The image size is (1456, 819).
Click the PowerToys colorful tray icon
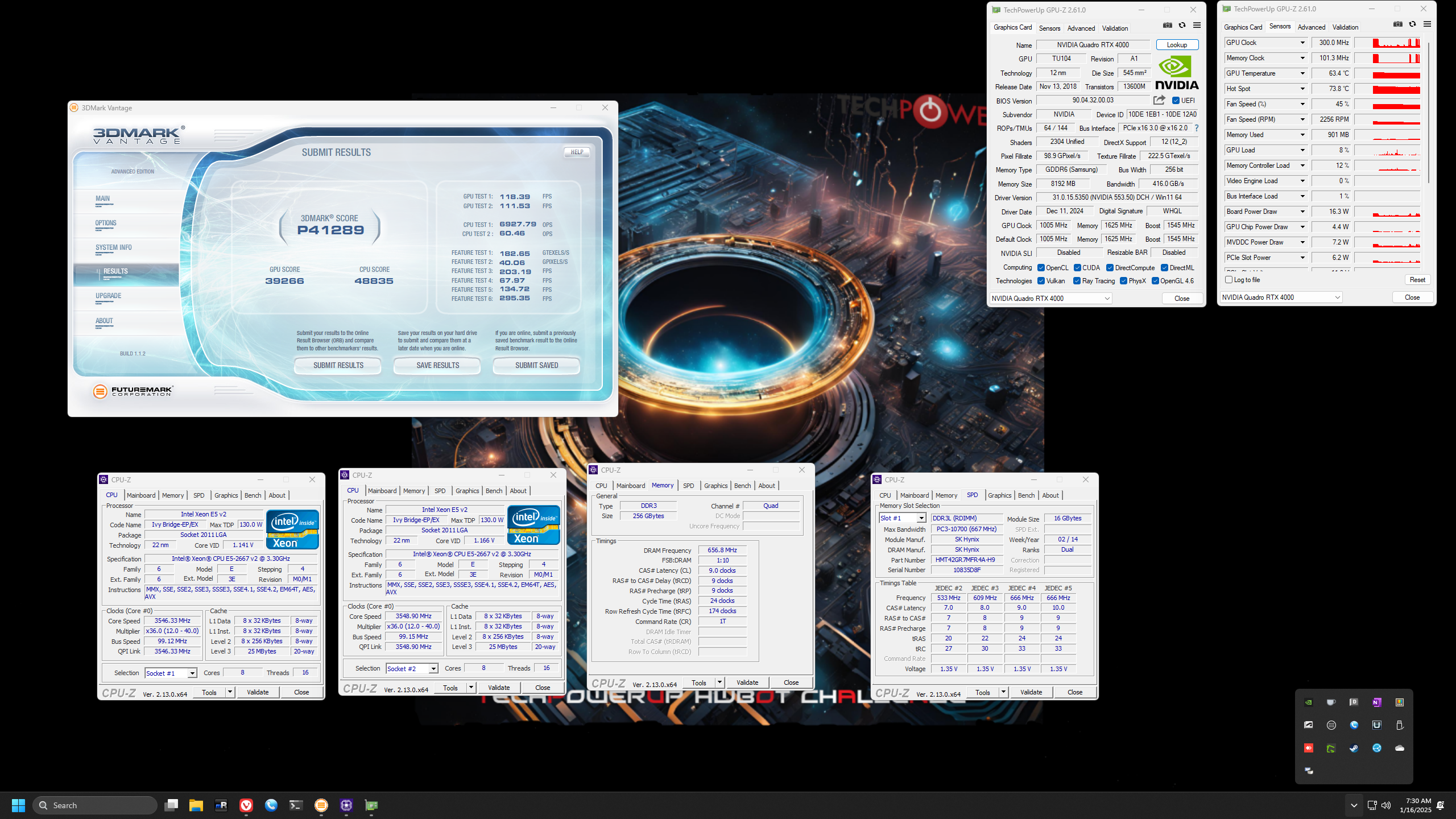tap(1399, 702)
